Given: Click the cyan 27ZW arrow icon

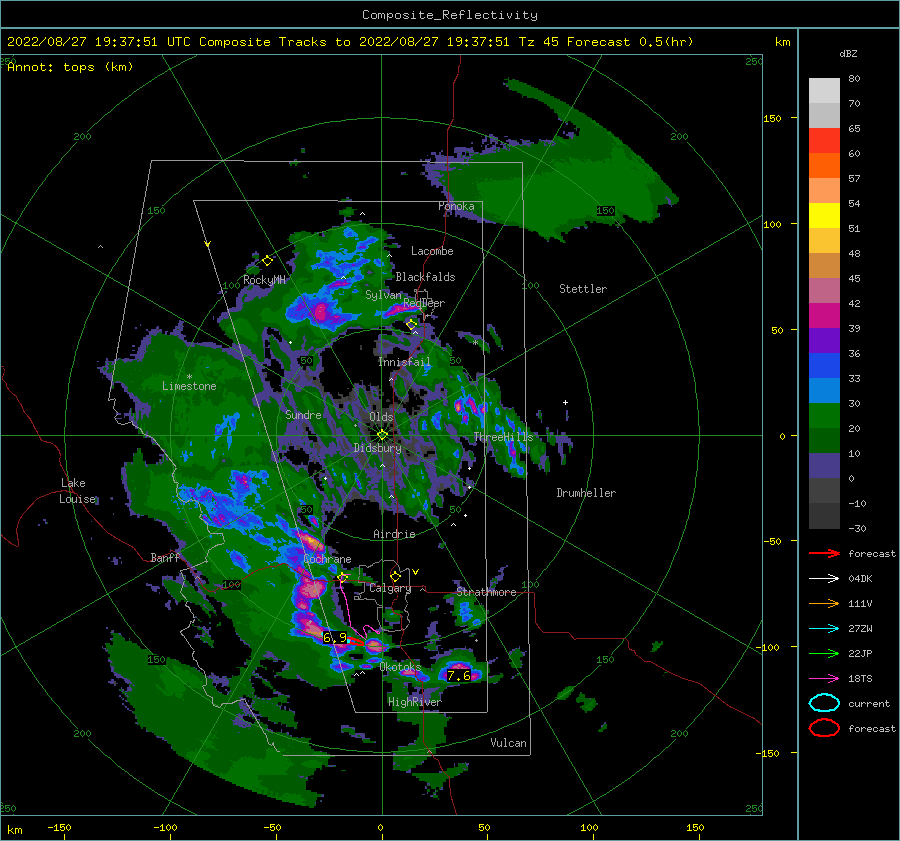Looking at the screenshot, I should 824,629.
